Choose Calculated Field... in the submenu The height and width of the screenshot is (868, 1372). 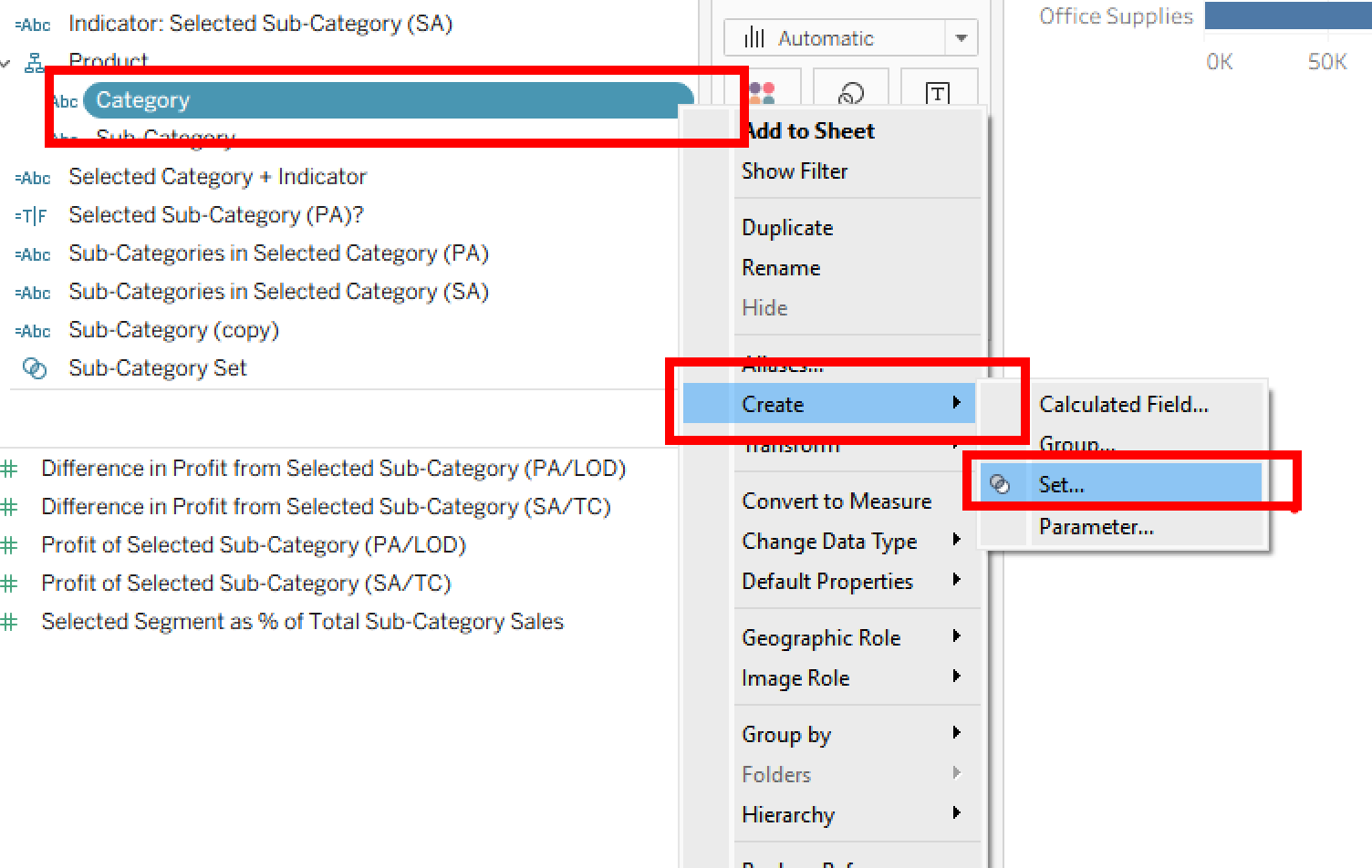pos(1124,405)
